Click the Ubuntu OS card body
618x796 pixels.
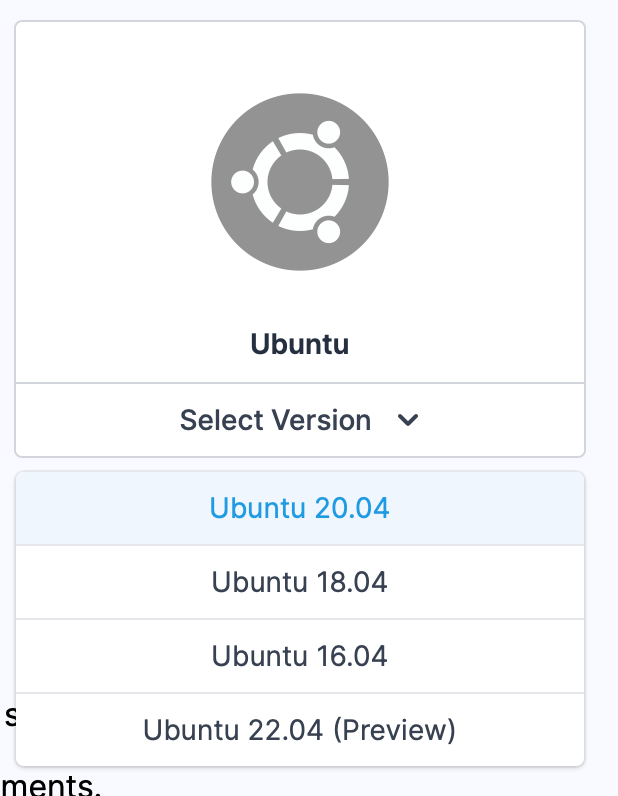(300, 202)
